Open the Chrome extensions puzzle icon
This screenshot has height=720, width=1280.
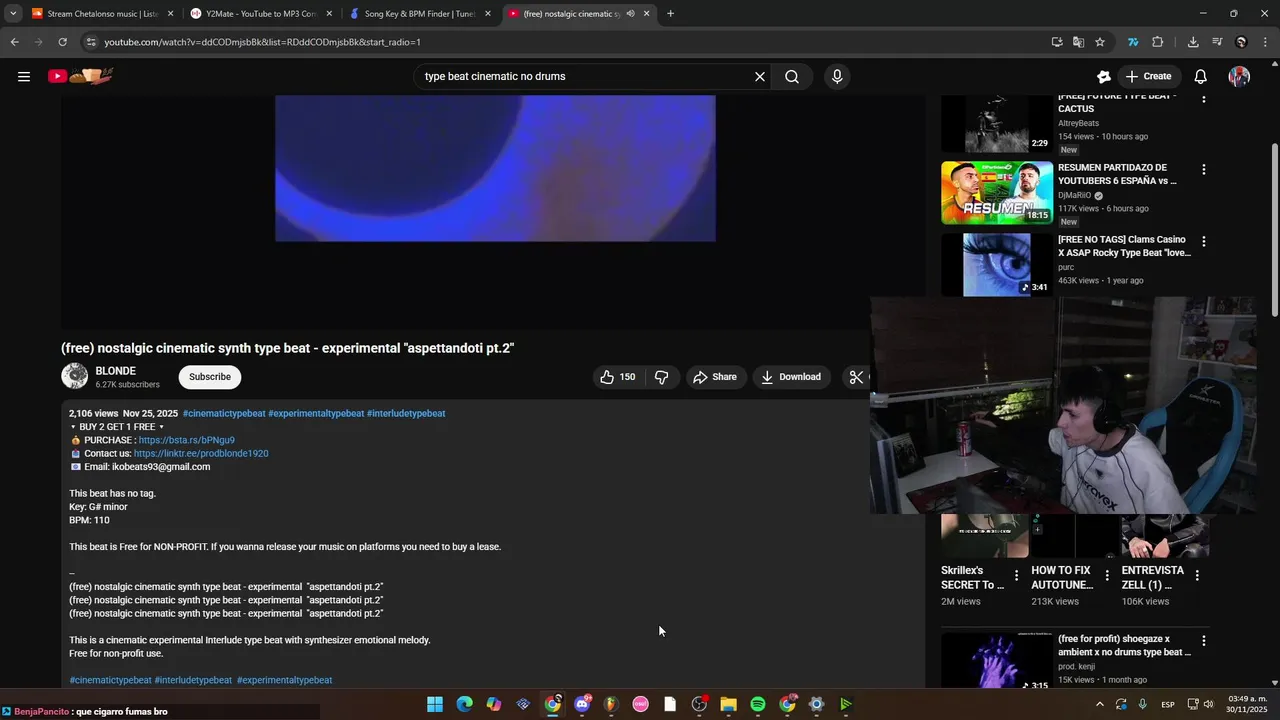(1158, 42)
